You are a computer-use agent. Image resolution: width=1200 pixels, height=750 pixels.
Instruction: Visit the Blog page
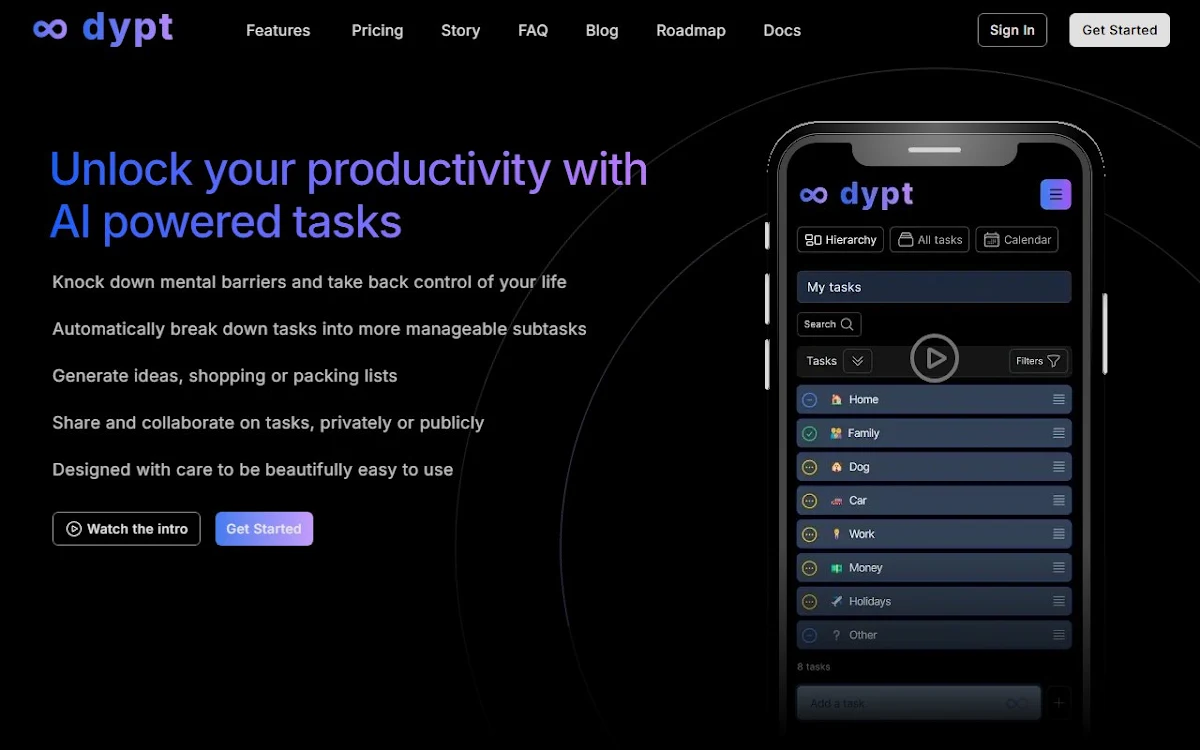(x=602, y=30)
